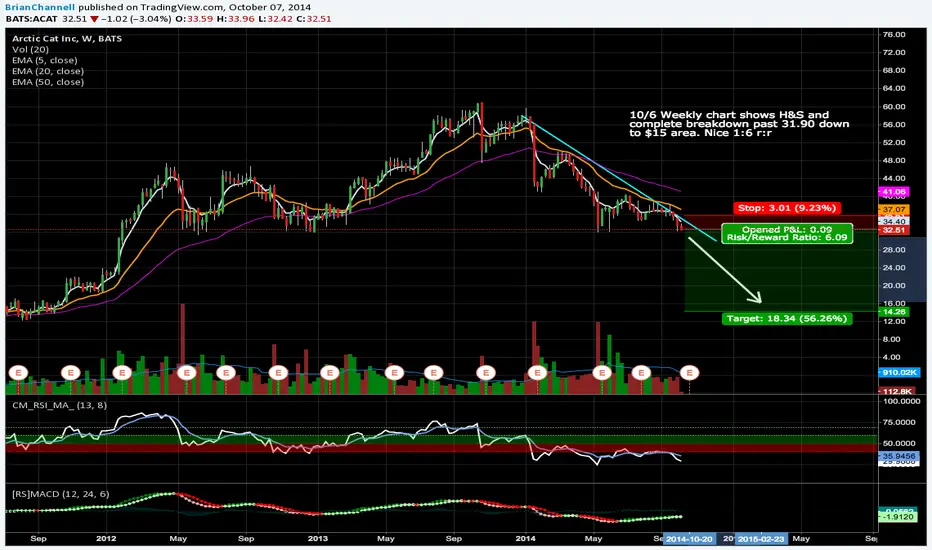Screen dimensions: 932x550
Task: Click the Opened P&L Risk/Reward Ratio box
Action: tap(787, 233)
